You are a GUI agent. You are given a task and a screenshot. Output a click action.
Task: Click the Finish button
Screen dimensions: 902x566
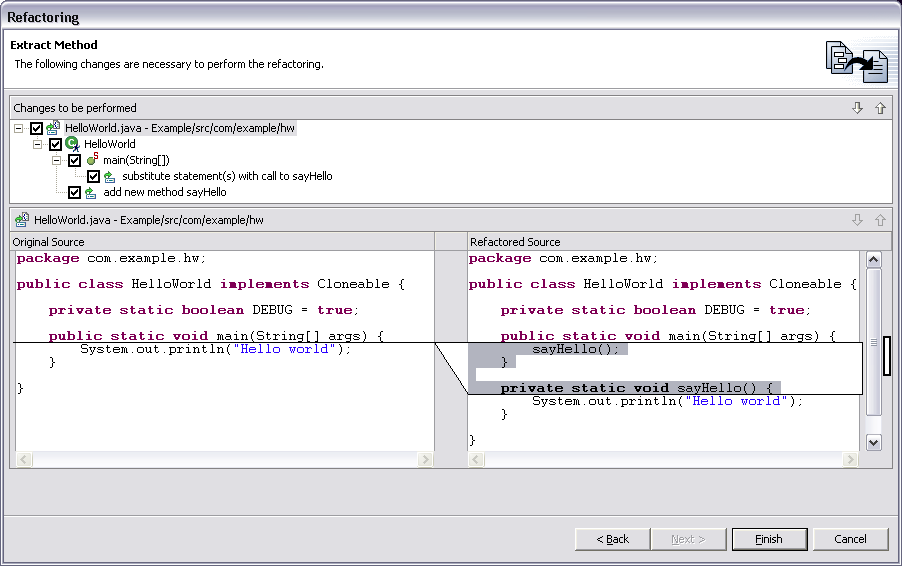tap(769, 539)
